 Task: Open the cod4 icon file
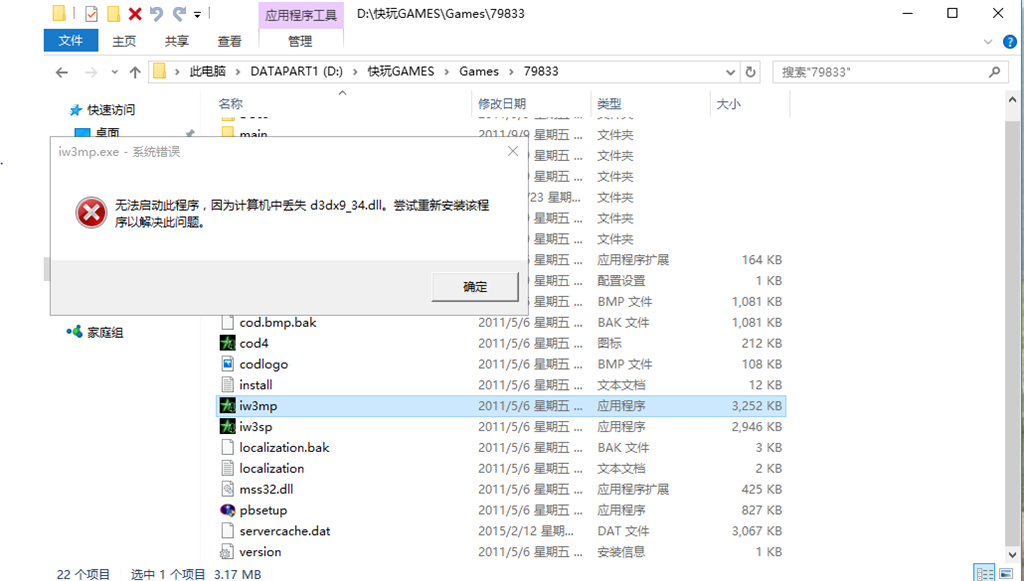point(227,343)
